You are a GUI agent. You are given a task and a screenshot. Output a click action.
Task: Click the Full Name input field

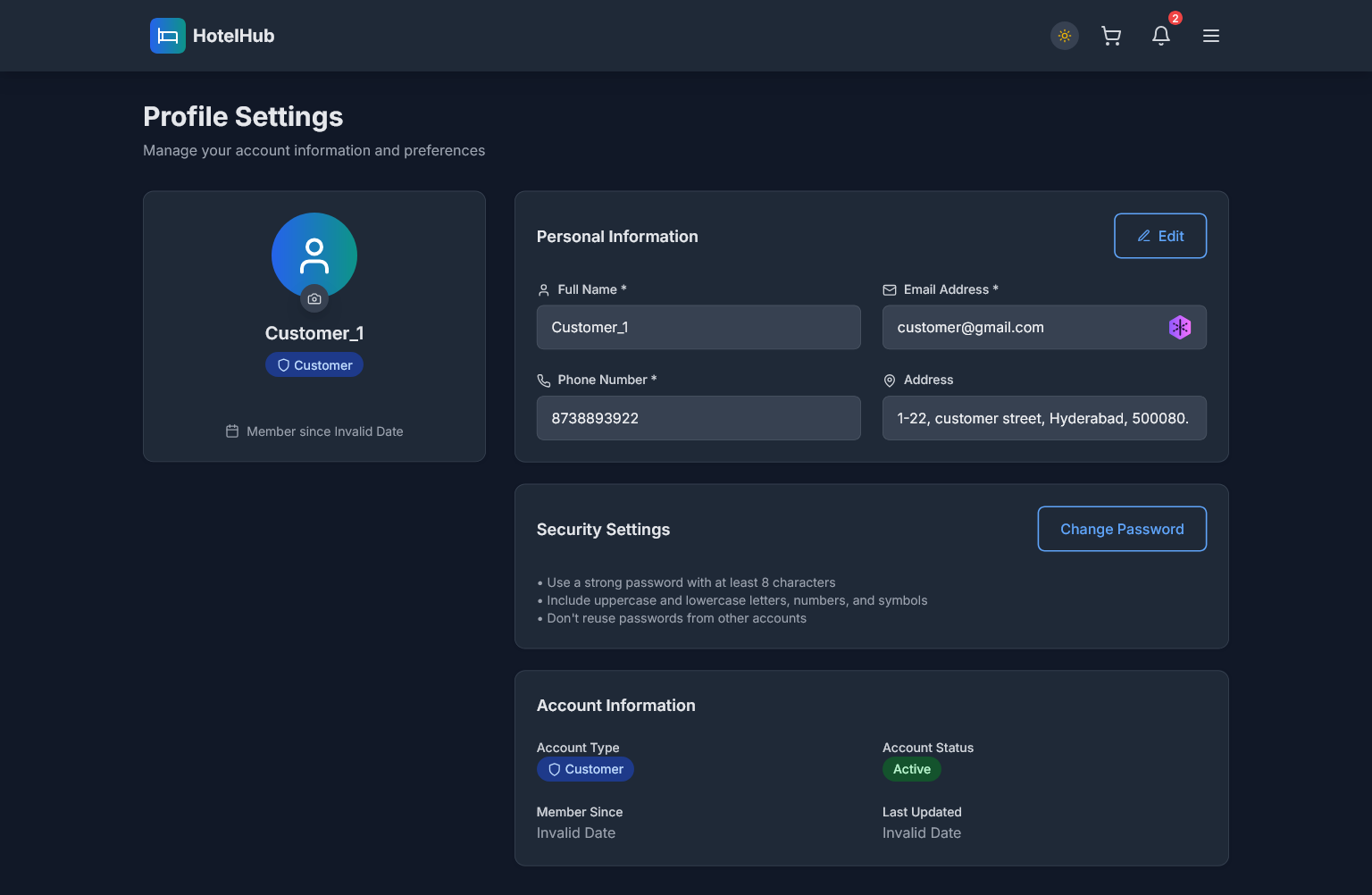pyautogui.click(x=699, y=327)
